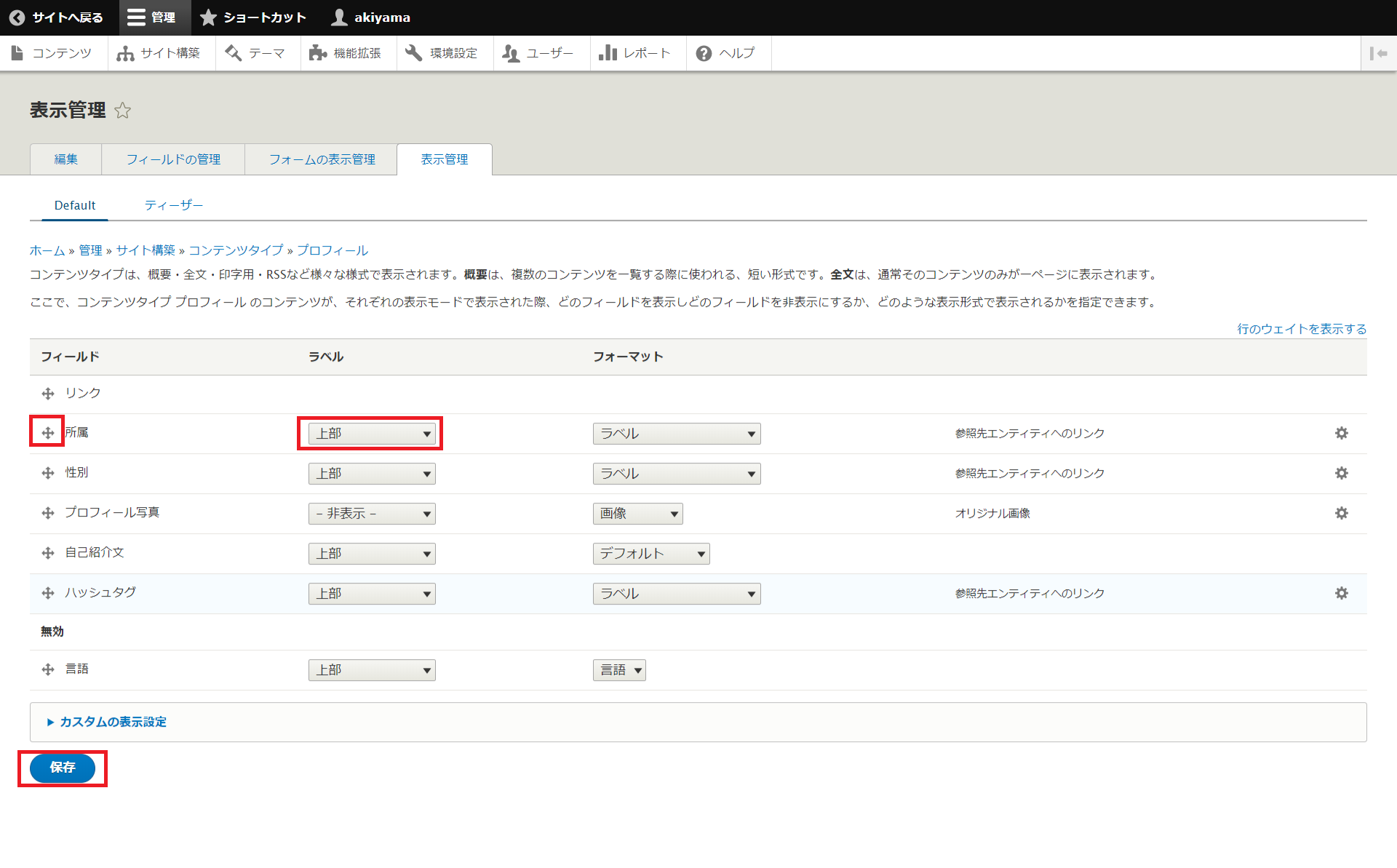Click the drag handle for 自己紹介文
Viewport: 1397px width, 868px height.
48,554
